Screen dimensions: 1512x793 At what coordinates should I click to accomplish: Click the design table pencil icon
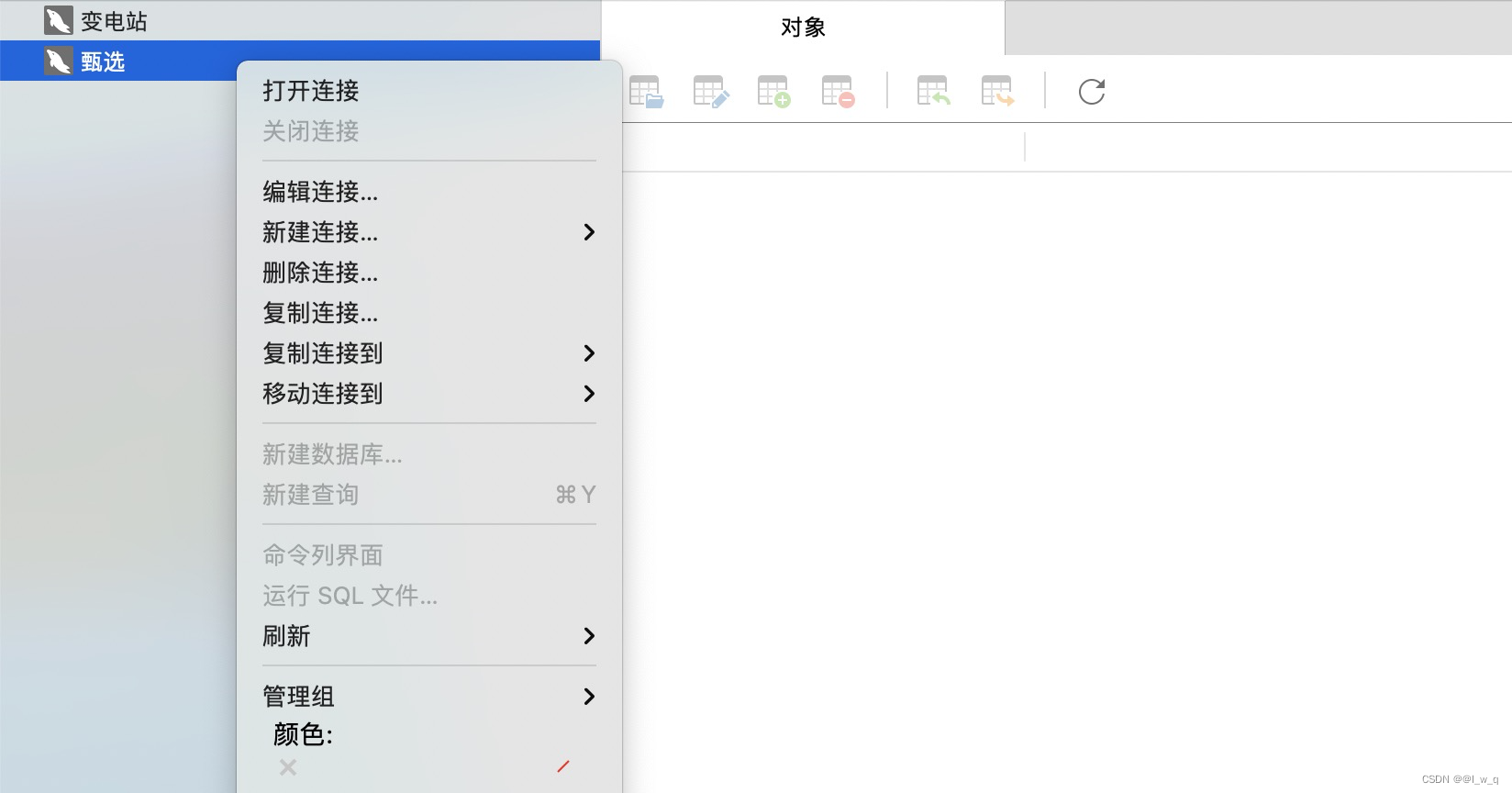click(x=711, y=92)
